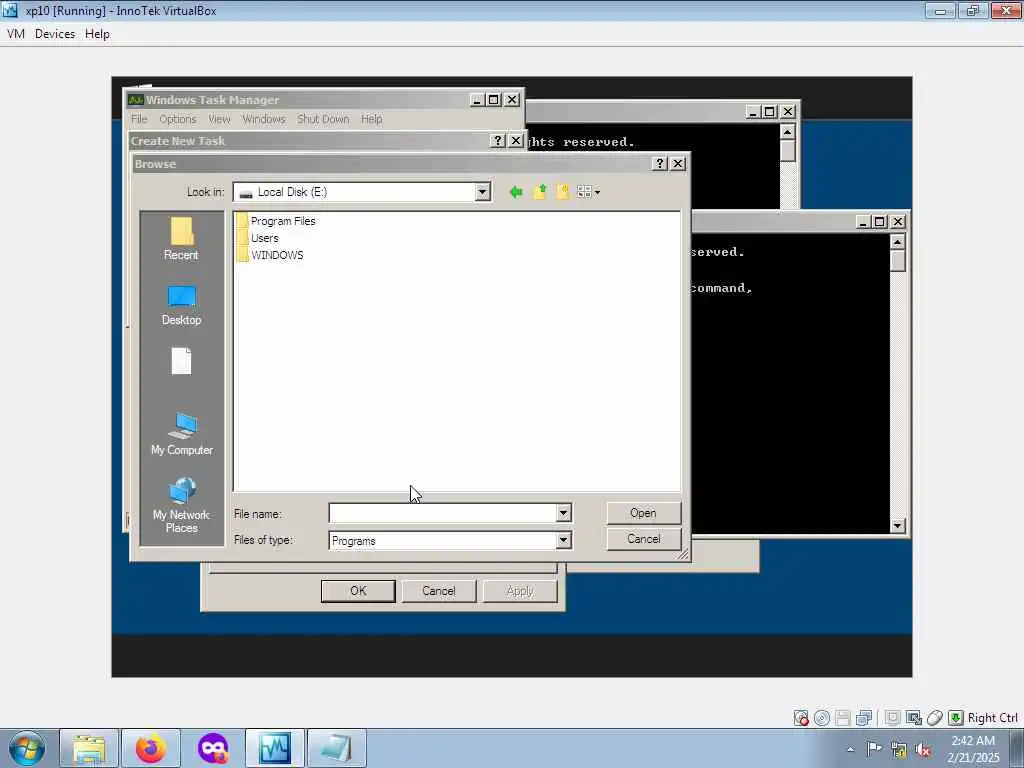Screen dimensions: 1024x768
Task: Click the green keyboard capture arrow icon
Action: pos(955,718)
